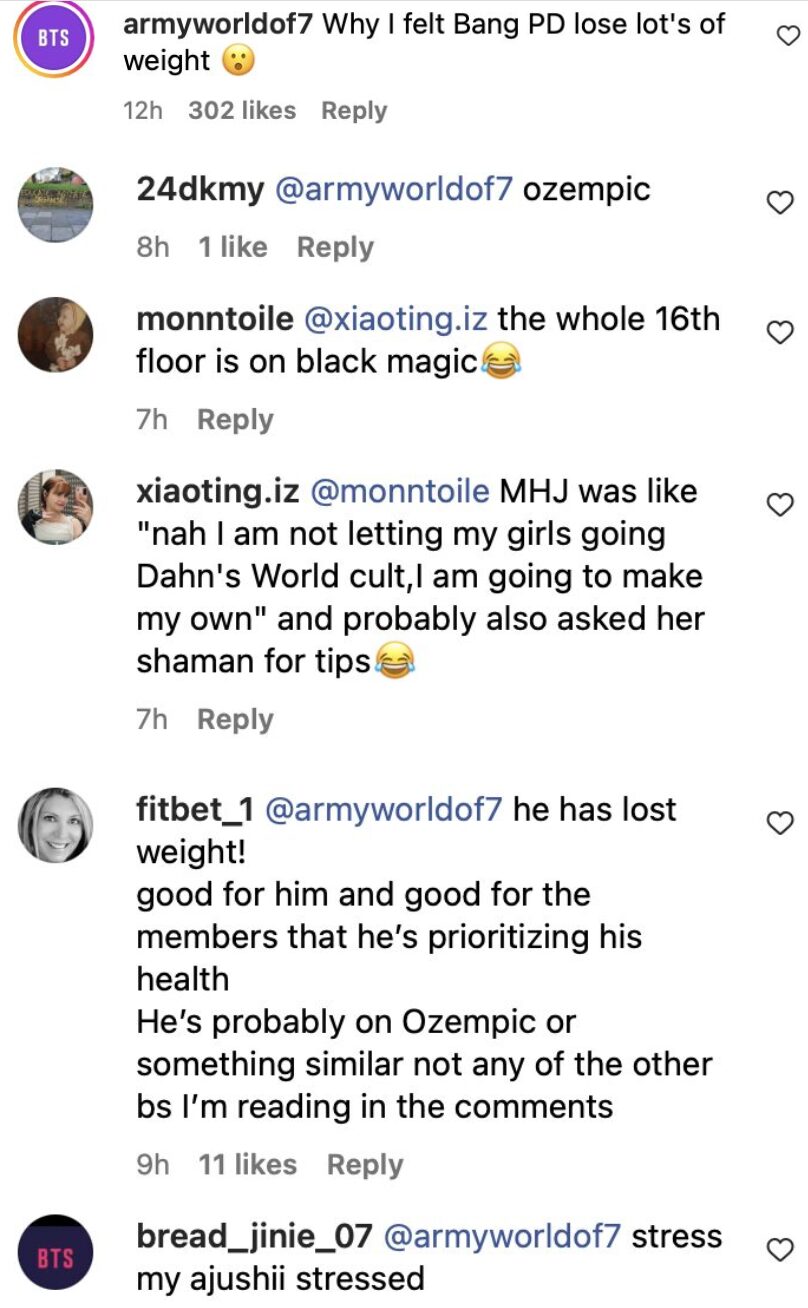Open the @xiaoting.iz mention in monntoile's comment
This screenshot has height=1308, width=808.
tap(396, 319)
